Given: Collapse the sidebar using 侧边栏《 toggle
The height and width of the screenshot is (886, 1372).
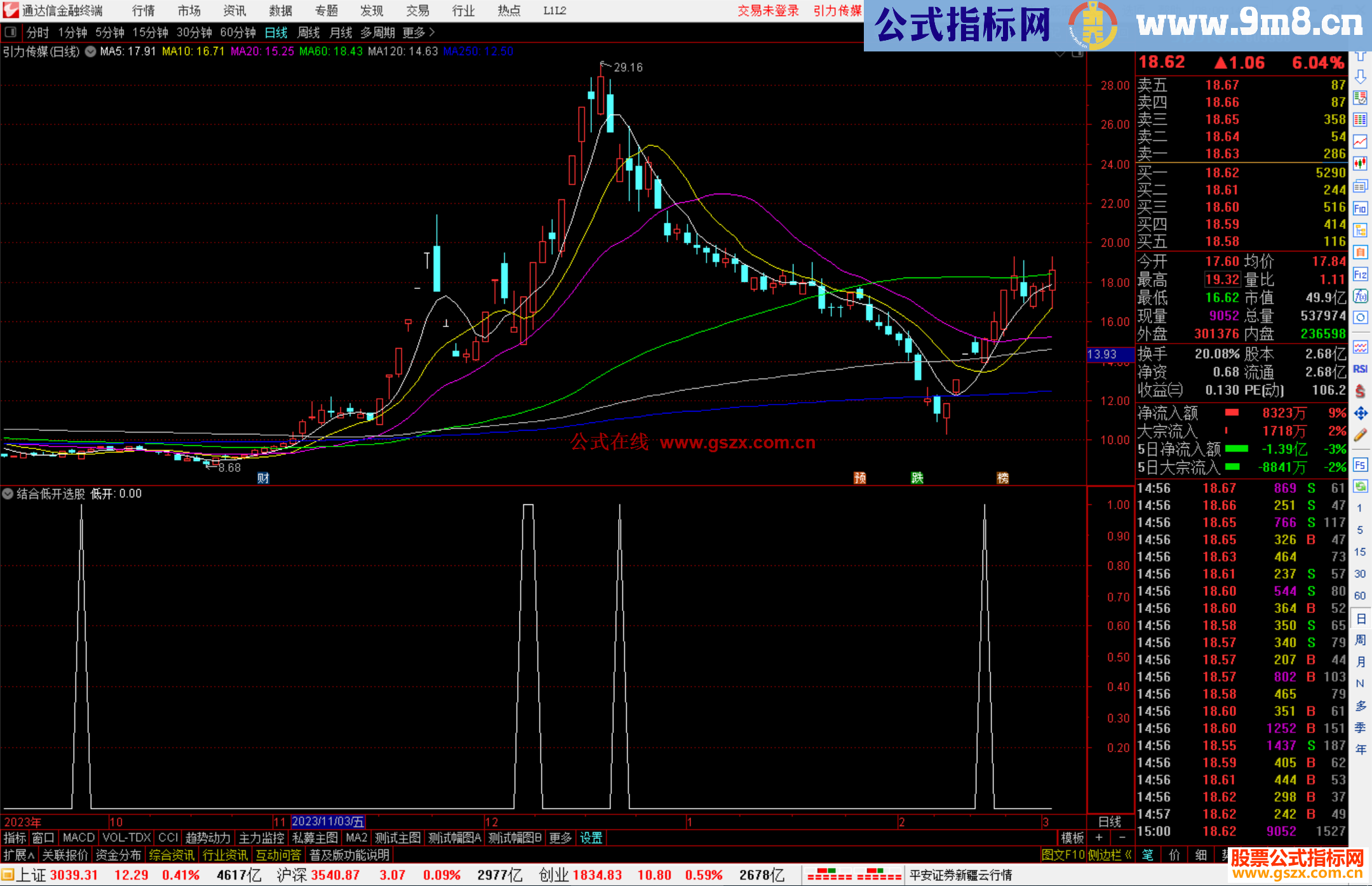Looking at the screenshot, I should (x=1110, y=855).
